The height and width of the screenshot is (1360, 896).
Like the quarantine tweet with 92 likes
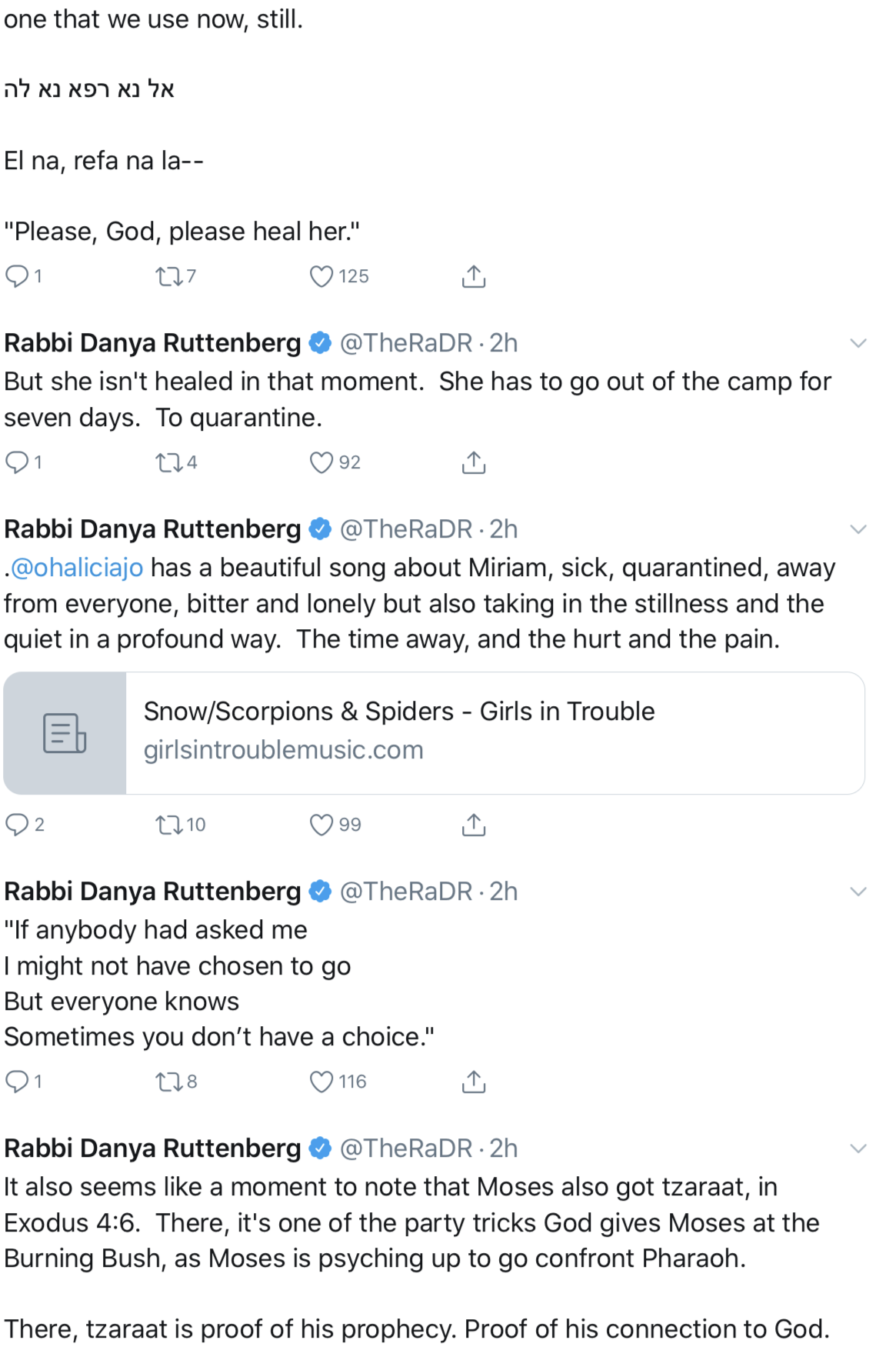[321, 462]
